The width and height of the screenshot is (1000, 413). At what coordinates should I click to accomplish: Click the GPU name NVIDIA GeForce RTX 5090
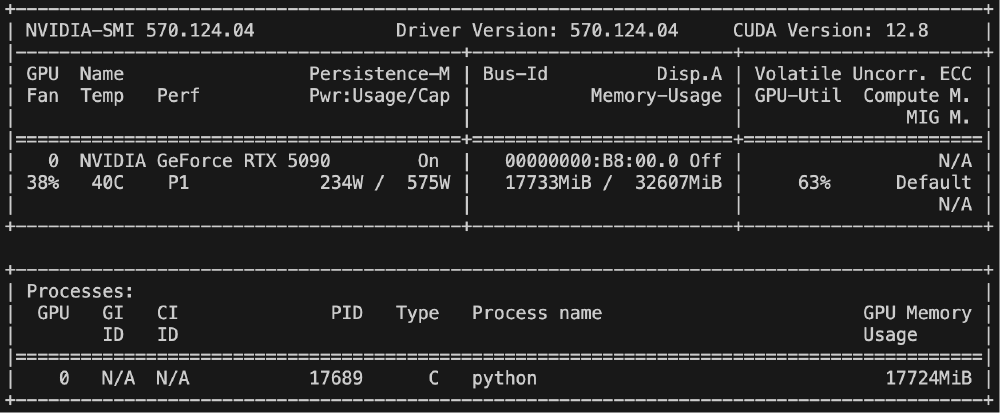[x=205, y=161]
